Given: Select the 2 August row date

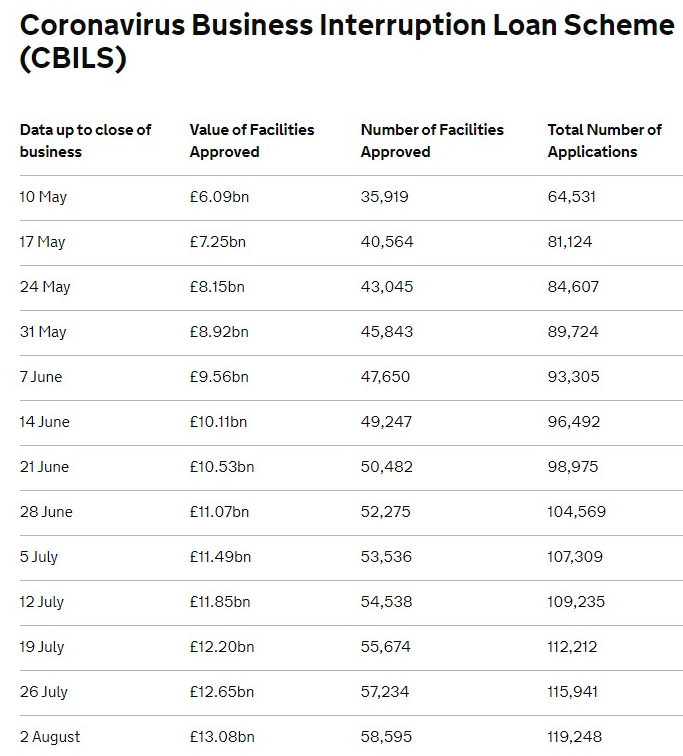Looking at the screenshot, I should pyautogui.click(x=50, y=737).
